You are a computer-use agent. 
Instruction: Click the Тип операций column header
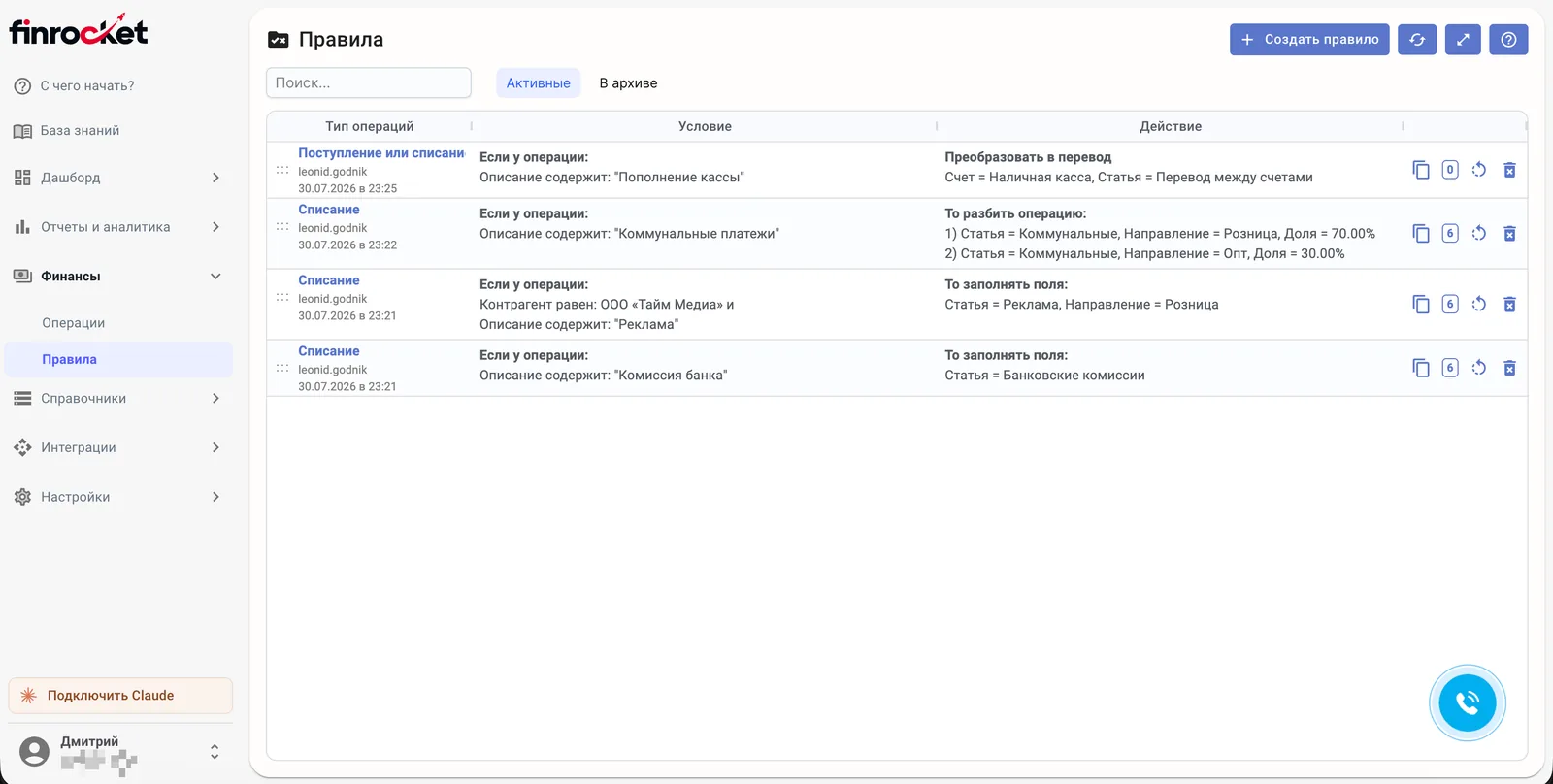pyautogui.click(x=370, y=126)
